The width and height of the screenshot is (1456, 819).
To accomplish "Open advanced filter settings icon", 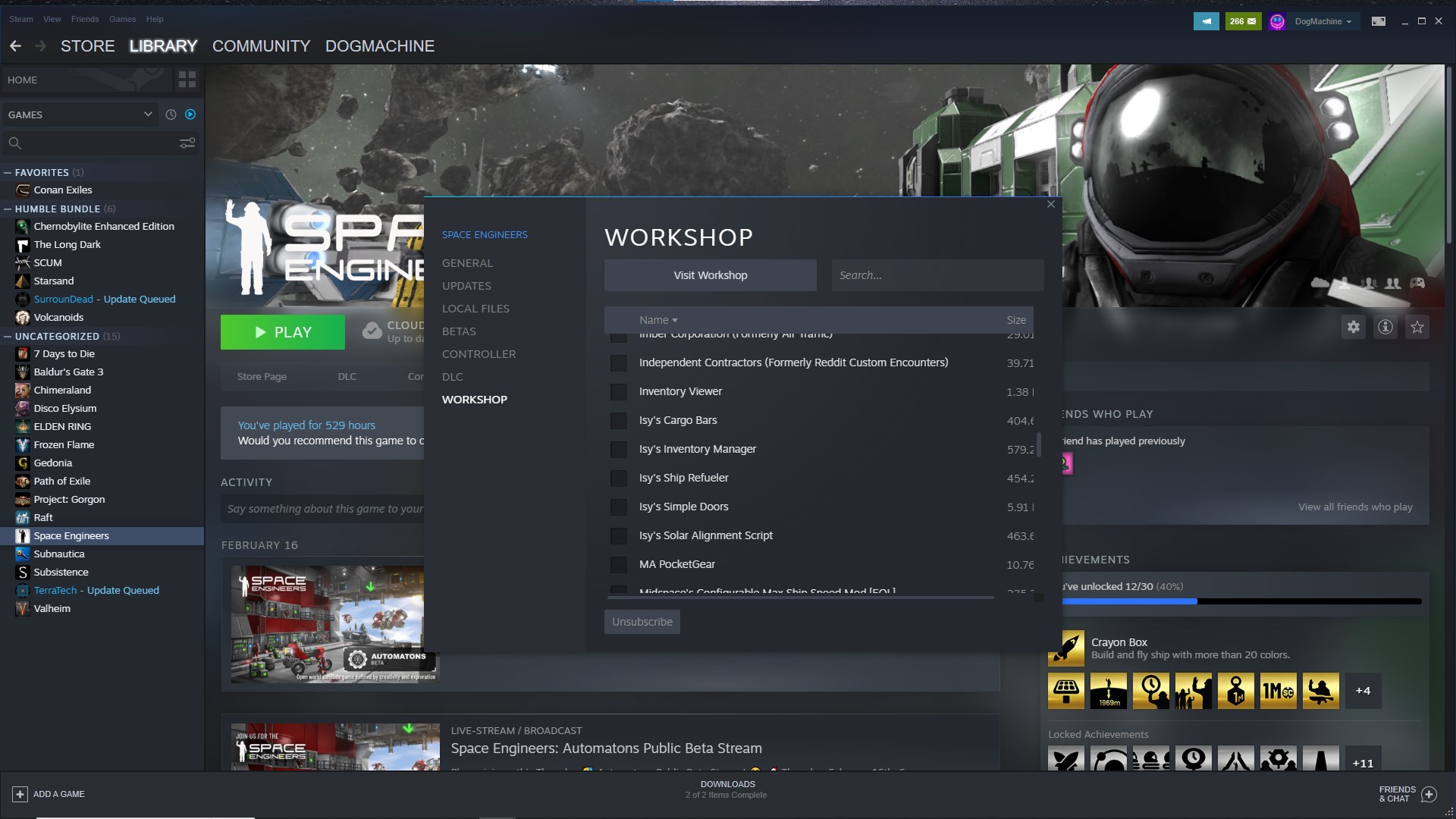I will [x=187, y=143].
